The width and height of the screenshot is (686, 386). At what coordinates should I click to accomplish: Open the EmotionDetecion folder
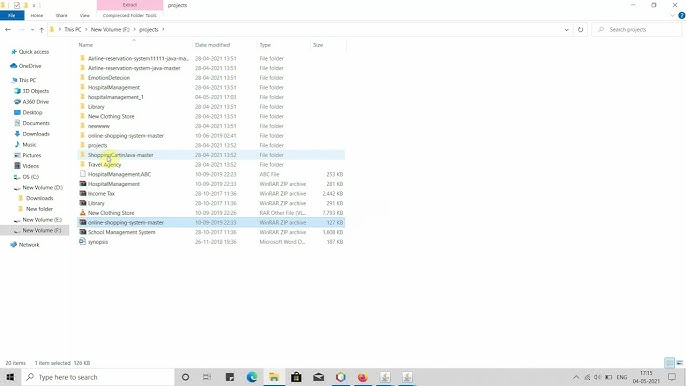(211, 78)
